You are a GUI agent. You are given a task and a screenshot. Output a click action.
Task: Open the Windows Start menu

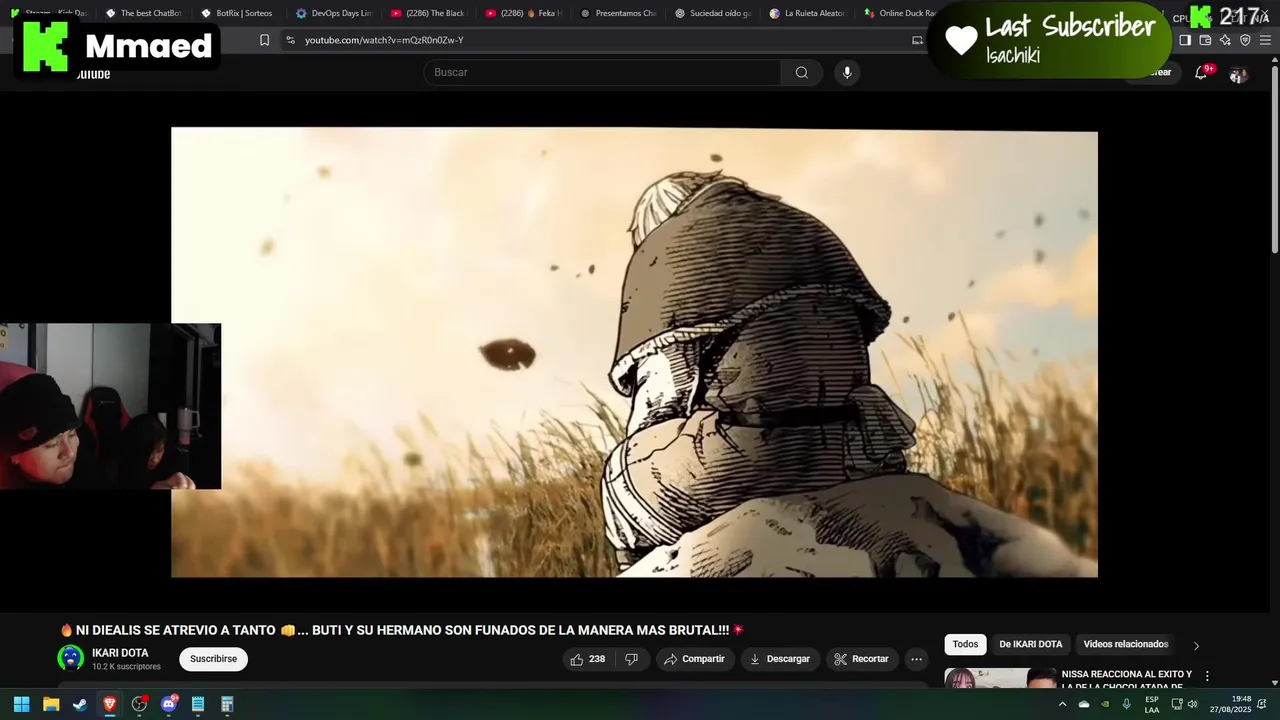click(x=21, y=704)
